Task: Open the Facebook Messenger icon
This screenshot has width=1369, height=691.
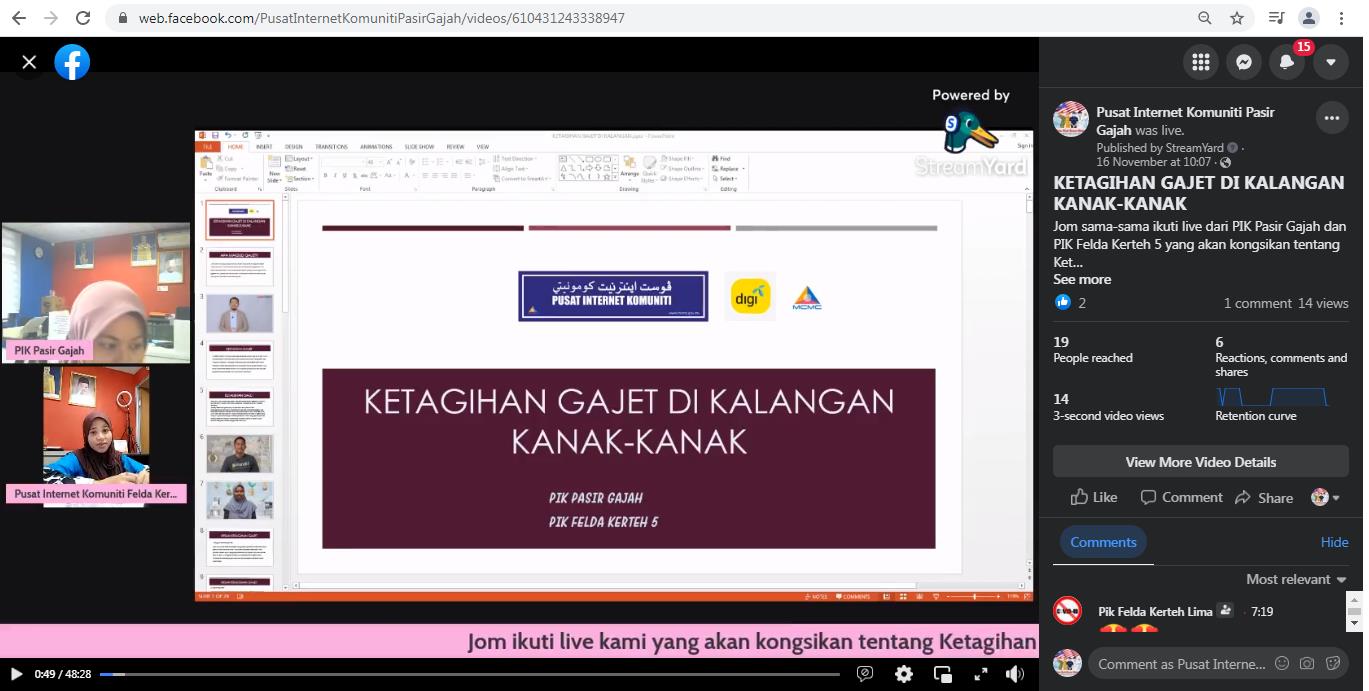Action: point(1243,62)
